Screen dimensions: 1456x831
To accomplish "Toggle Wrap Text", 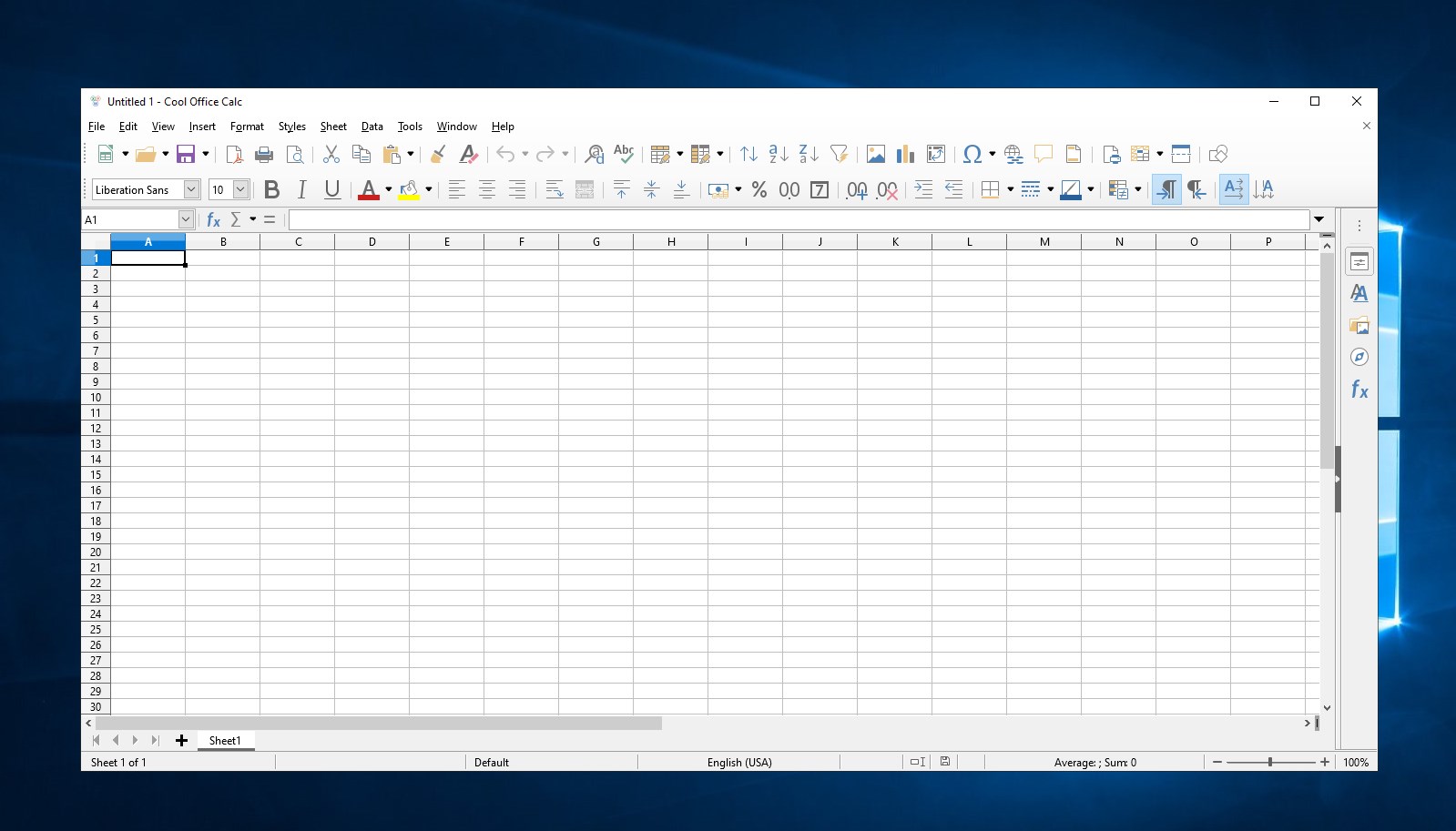I will 555,189.
